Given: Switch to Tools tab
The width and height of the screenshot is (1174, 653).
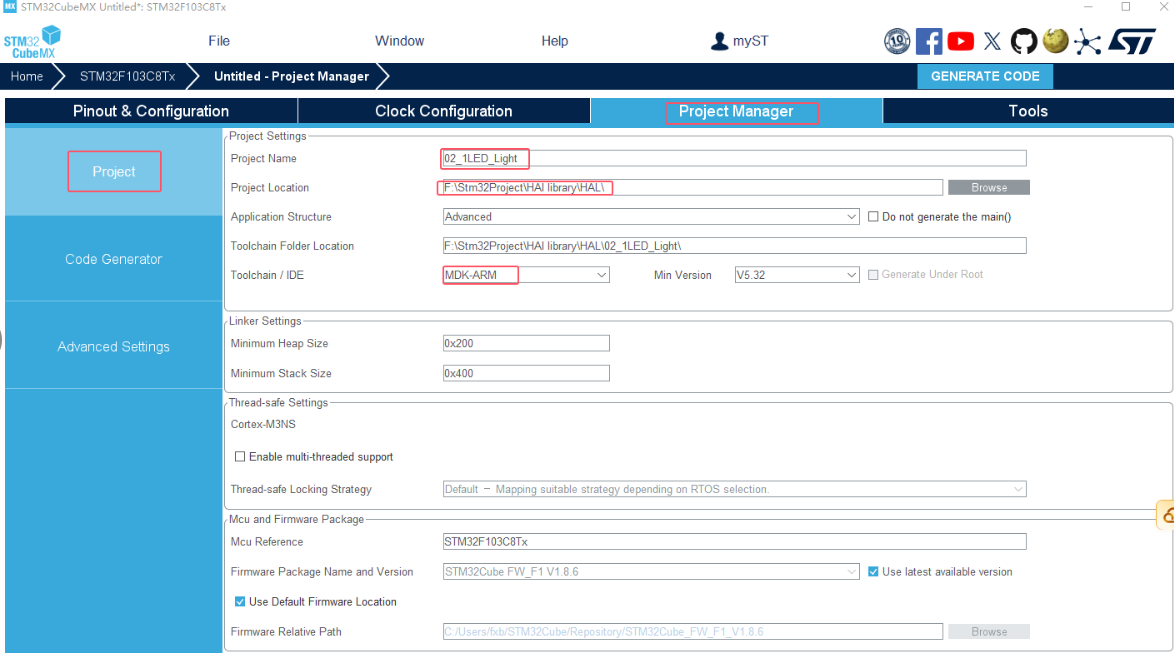Looking at the screenshot, I should click(x=1028, y=111).
